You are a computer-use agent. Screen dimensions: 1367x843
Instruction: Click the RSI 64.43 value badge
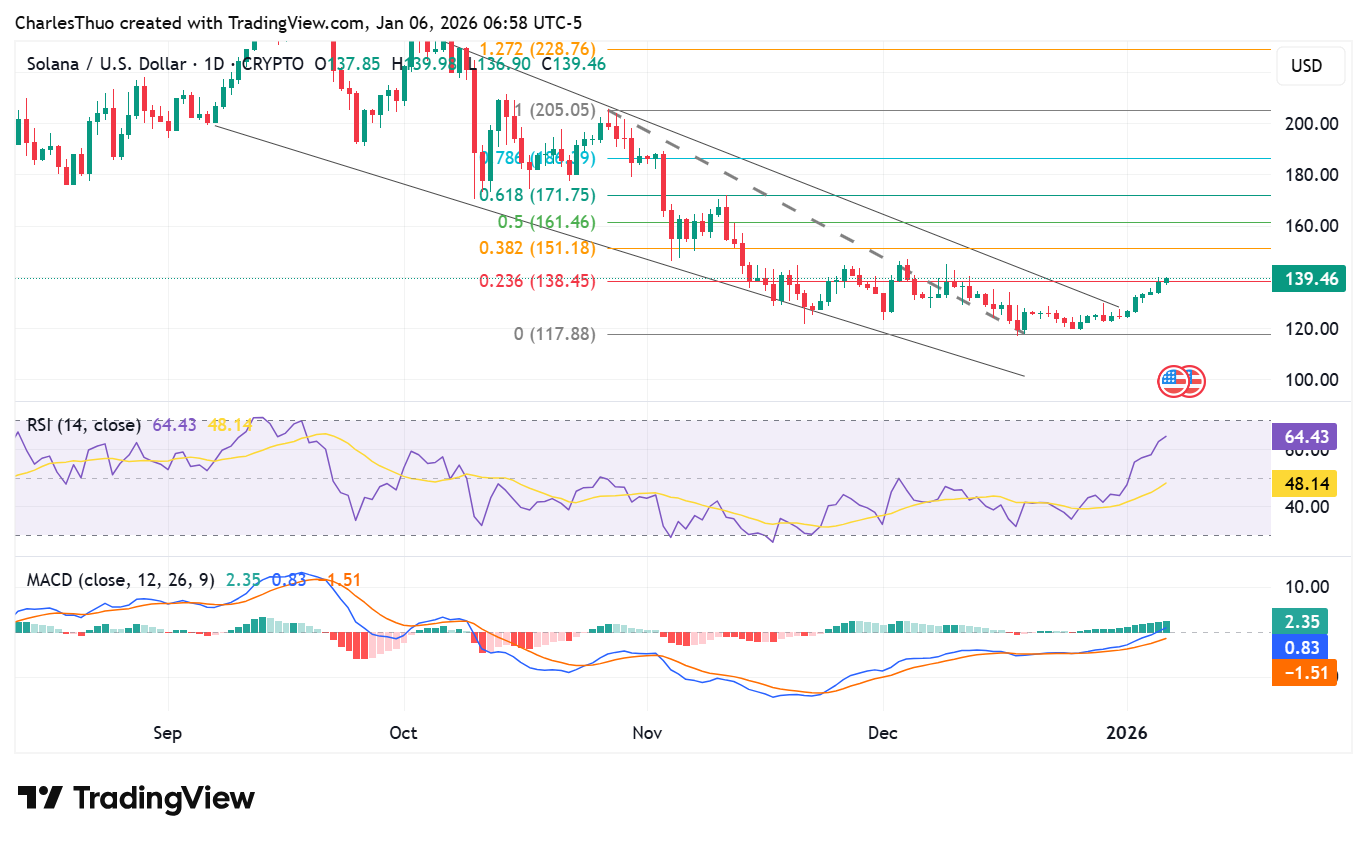pos(1303,436)
